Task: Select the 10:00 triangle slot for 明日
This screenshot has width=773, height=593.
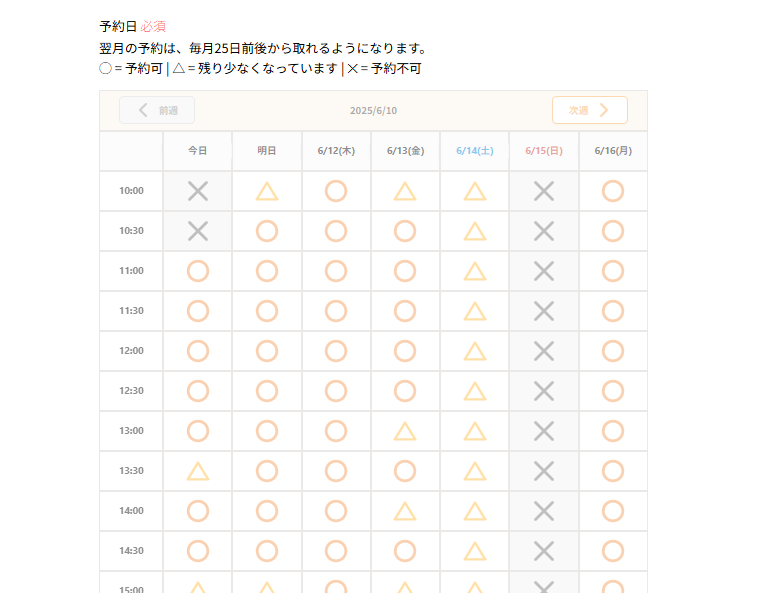Action: [x=267, y=191]
